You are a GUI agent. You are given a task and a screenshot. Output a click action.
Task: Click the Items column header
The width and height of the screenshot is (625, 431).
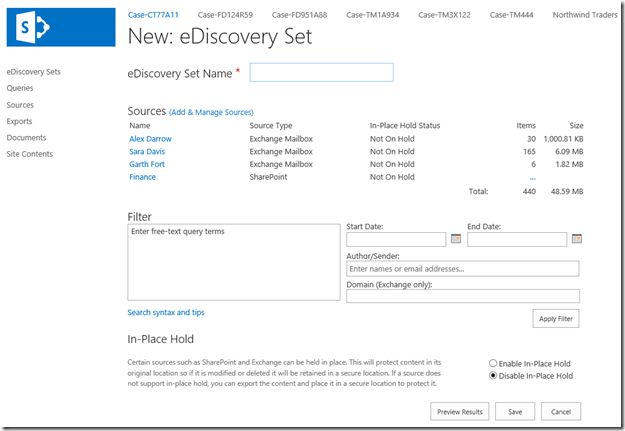point(526,126)
